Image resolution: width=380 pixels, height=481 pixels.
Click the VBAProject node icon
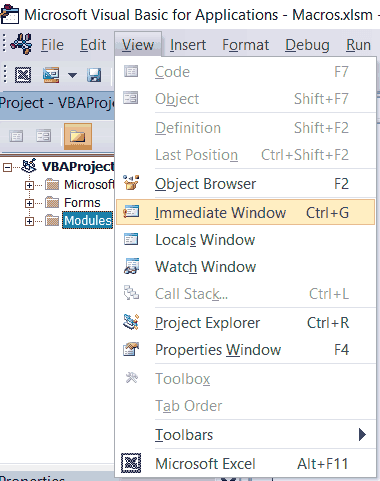pyautogui.click(x=29, y=166)
